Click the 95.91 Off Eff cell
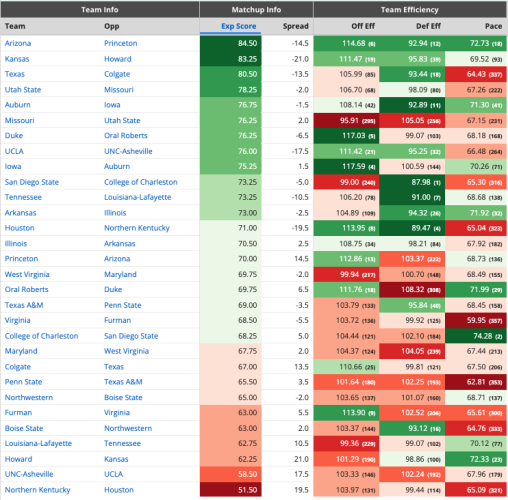 click(346, 120)
